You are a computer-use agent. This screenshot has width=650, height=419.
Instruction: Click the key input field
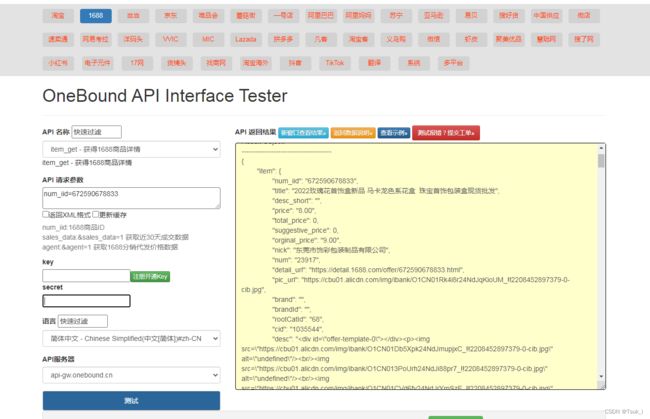pyautogui.click(x=86, y=276)
